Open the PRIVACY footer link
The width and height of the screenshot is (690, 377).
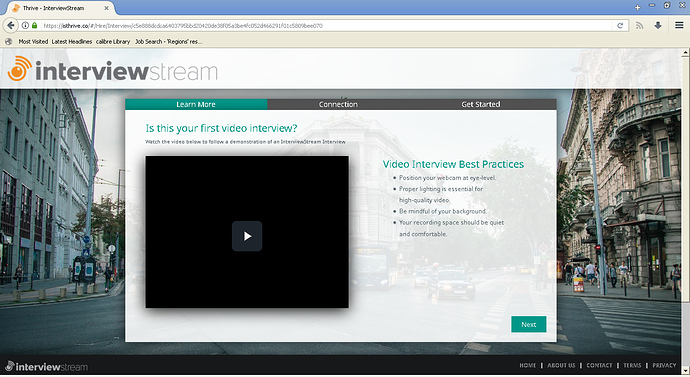(664, 365)
